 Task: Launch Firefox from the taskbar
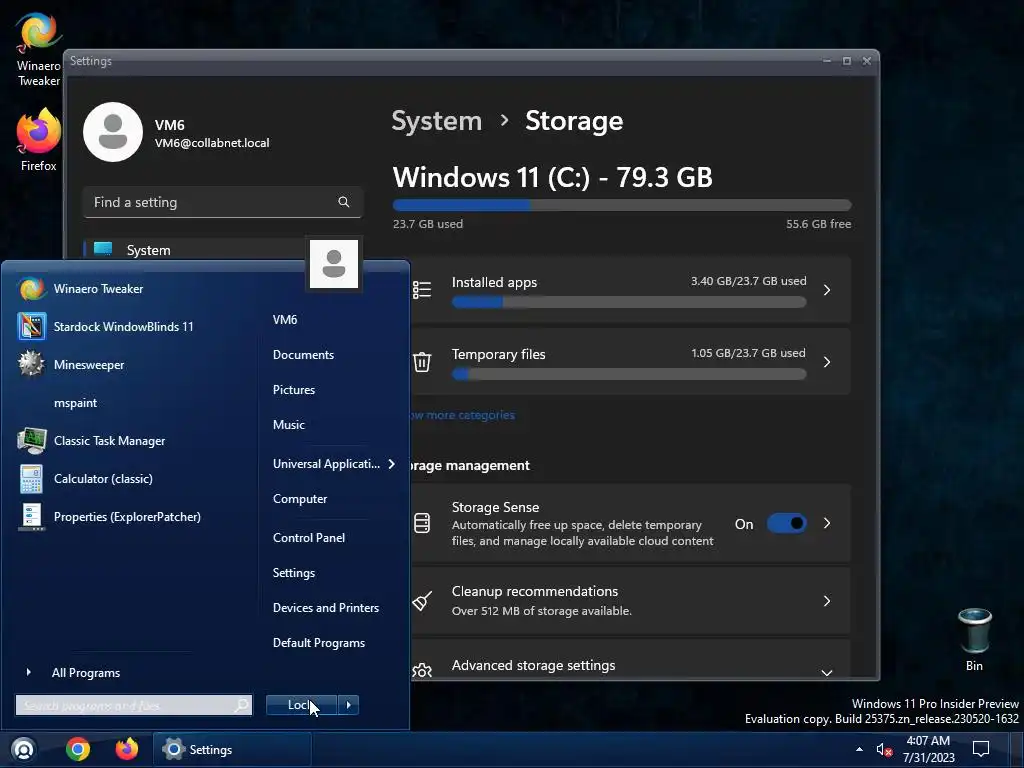pyautogui.click(x=127, y=749)
